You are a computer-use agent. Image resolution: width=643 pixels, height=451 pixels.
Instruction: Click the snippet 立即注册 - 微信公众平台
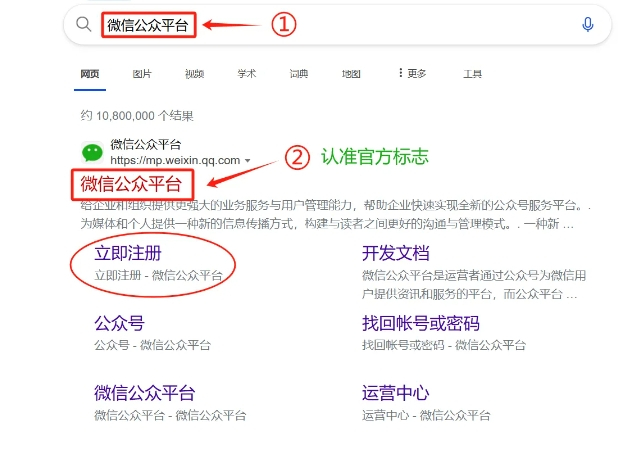pos(158,275)
